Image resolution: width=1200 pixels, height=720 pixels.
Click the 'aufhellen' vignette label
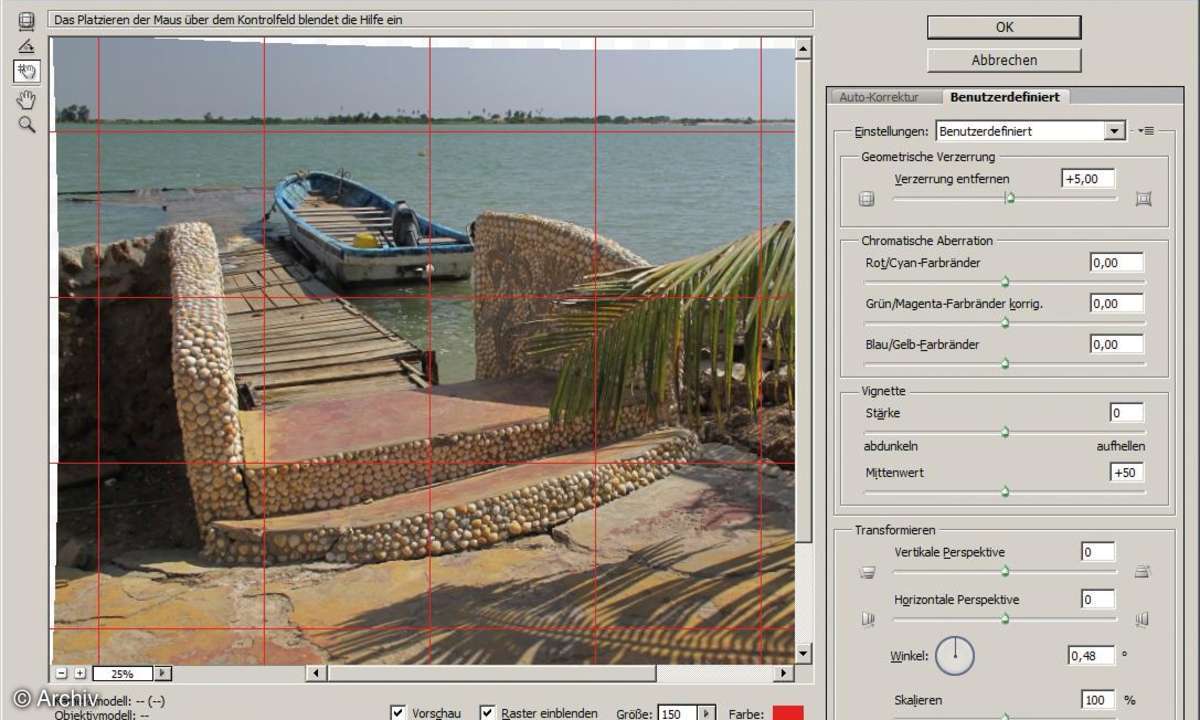pos(1121,446)
